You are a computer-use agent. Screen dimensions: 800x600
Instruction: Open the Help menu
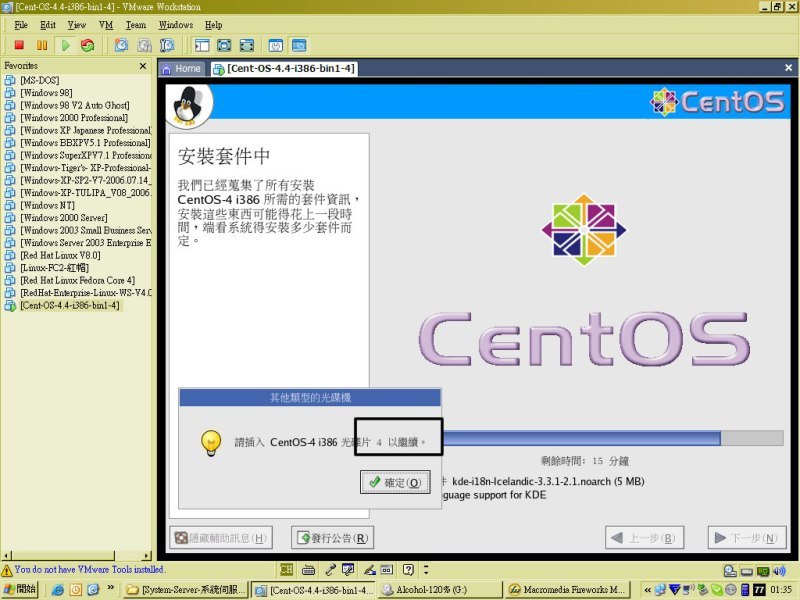pyautogui.click(x=213, y=24)
